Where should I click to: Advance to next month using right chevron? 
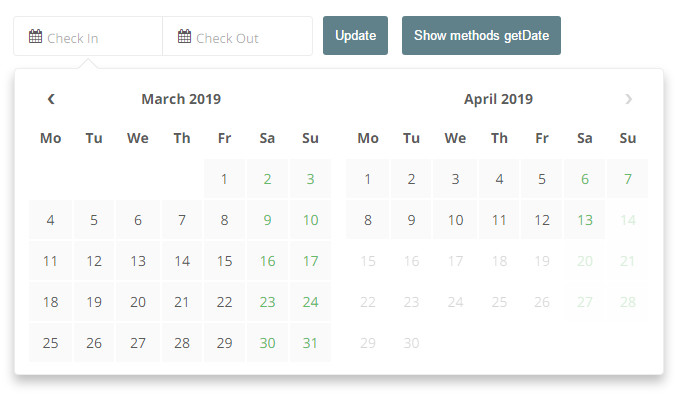pyautogui.click(x=628, y=99)
